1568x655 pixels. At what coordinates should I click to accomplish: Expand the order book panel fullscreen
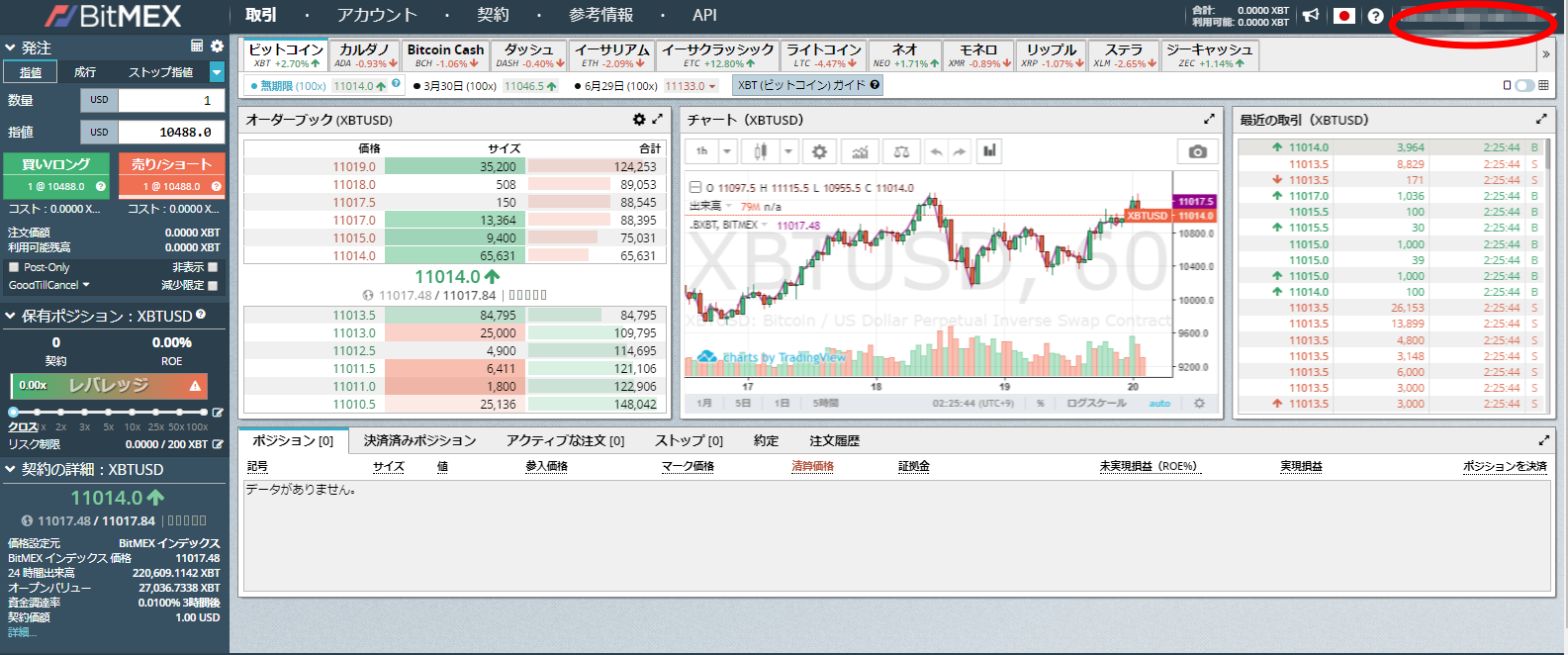pos(657,120)
